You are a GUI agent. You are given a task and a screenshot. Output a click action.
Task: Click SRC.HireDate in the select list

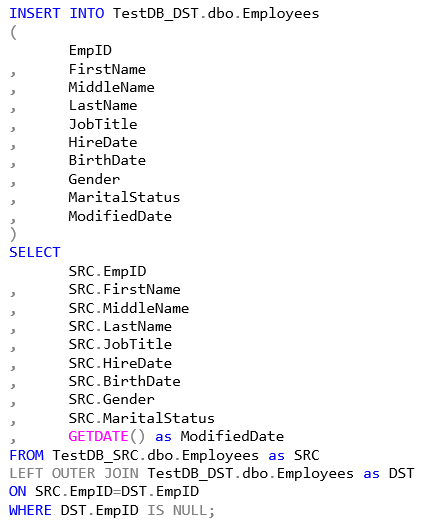[x=120, y=363]
